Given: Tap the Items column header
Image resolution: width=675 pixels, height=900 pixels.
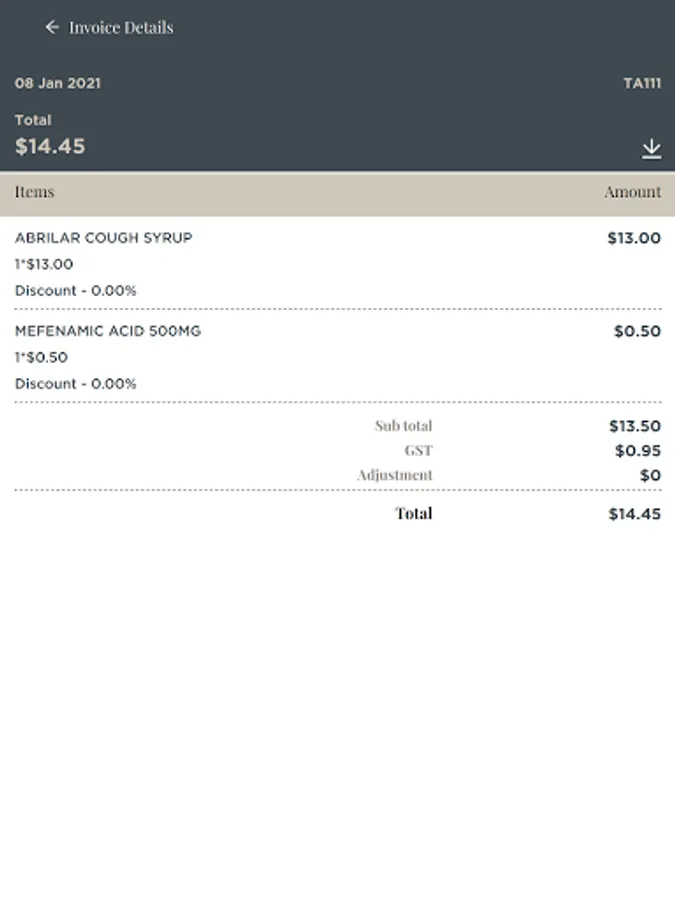Looking at the screenshot, I should point(34,192).
